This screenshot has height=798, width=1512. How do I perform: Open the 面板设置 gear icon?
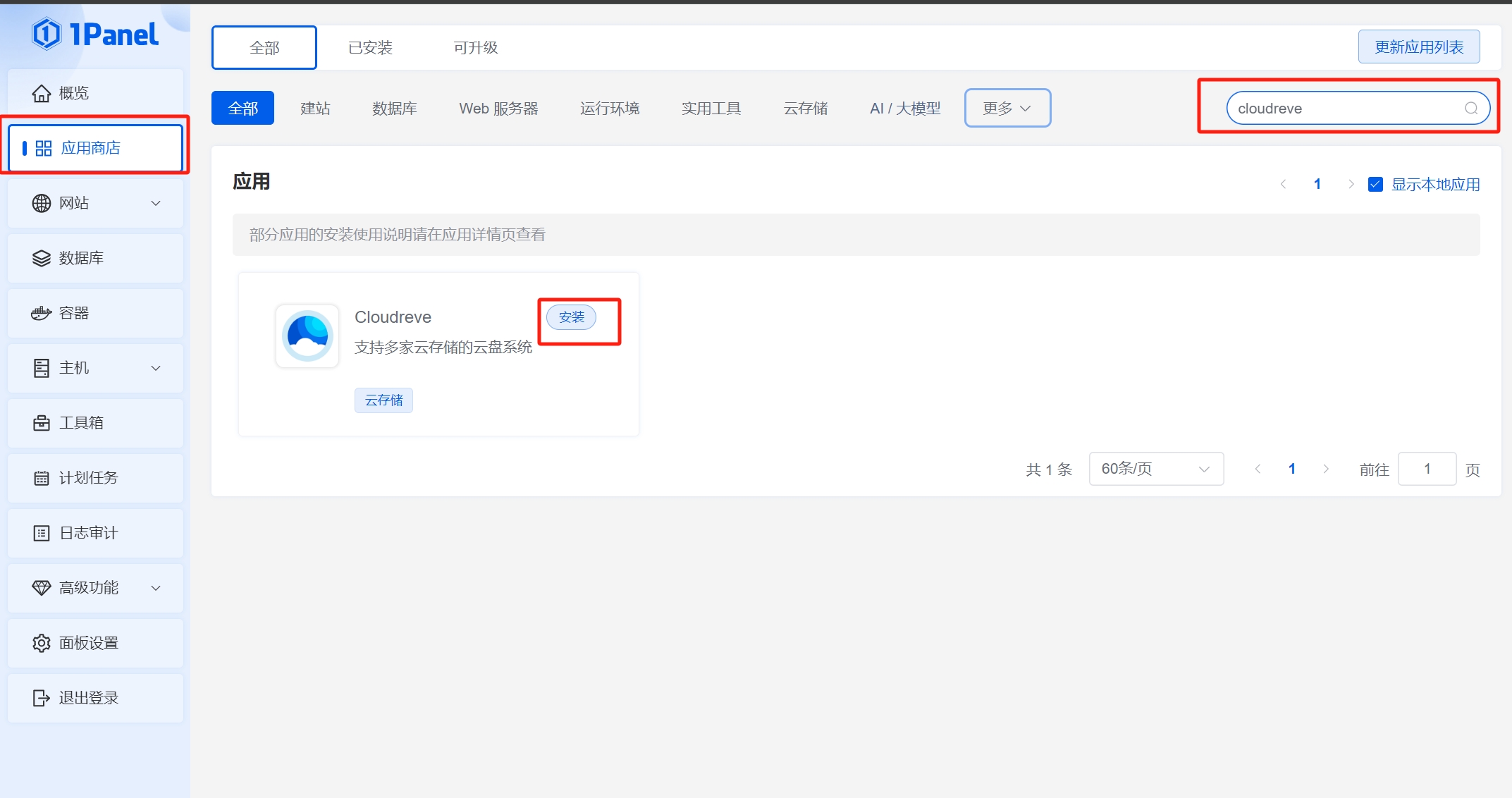(x=42, y=643)
